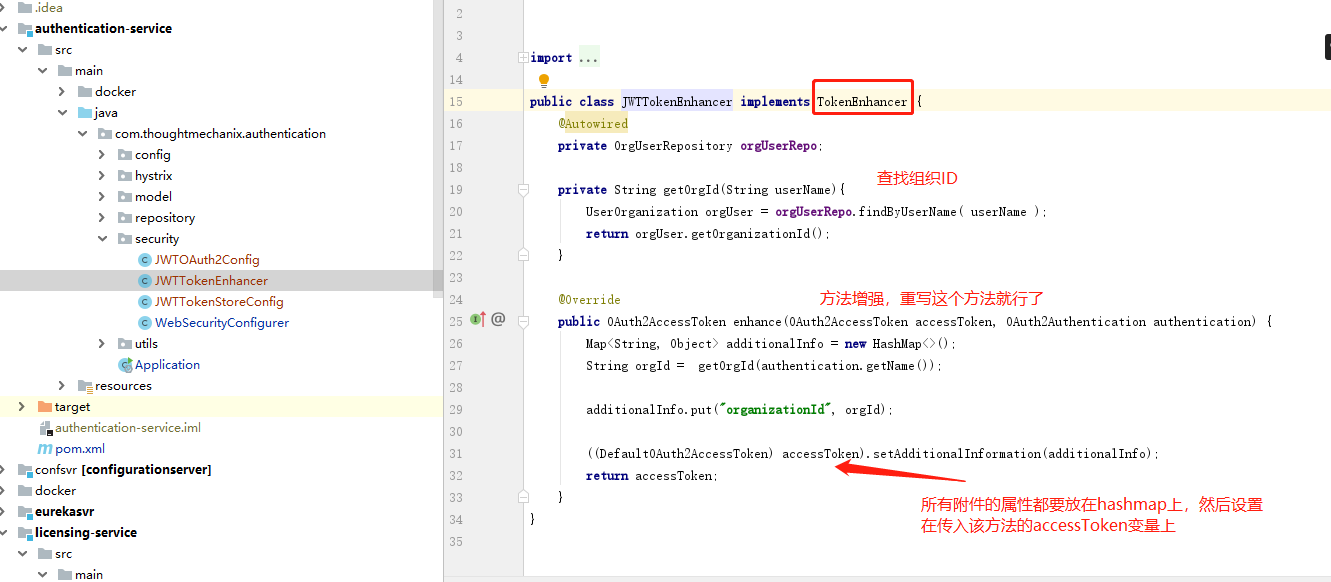1331x582 pixels.
Task: Click the blue java source folder icon
Action: pos(84,113)
